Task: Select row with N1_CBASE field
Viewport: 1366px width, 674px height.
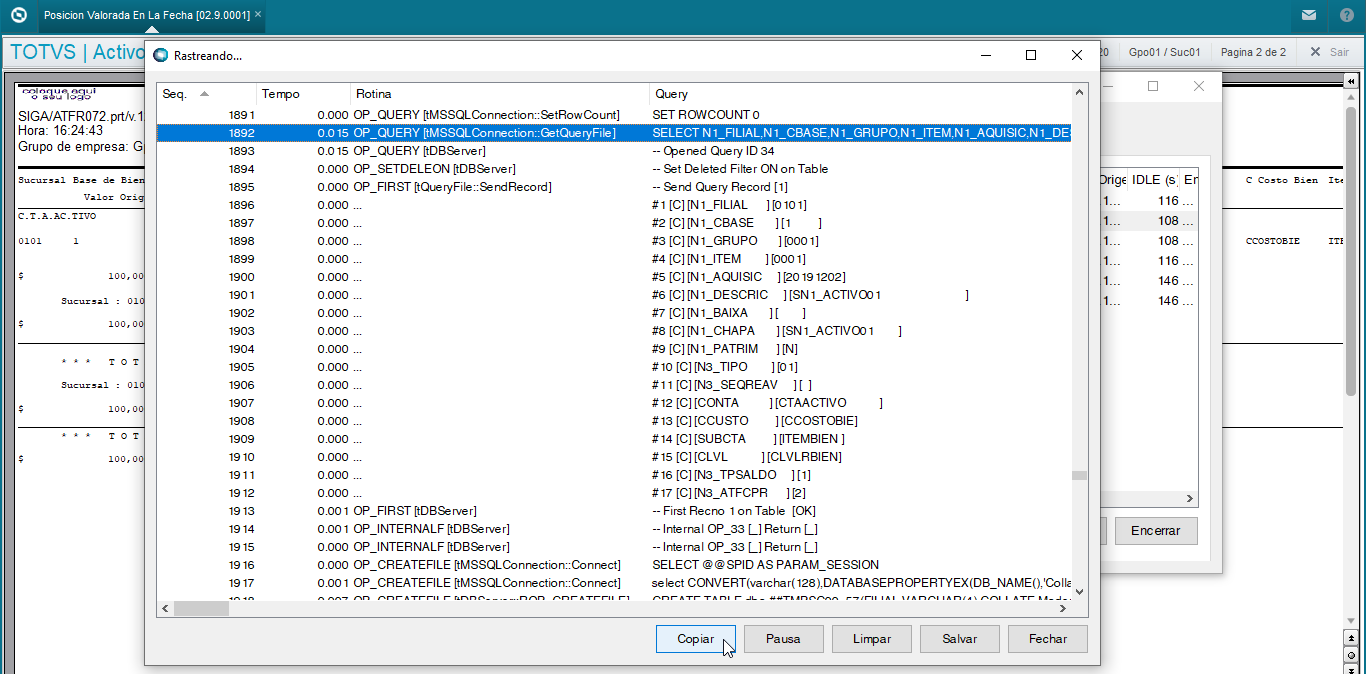Action: 615,223
